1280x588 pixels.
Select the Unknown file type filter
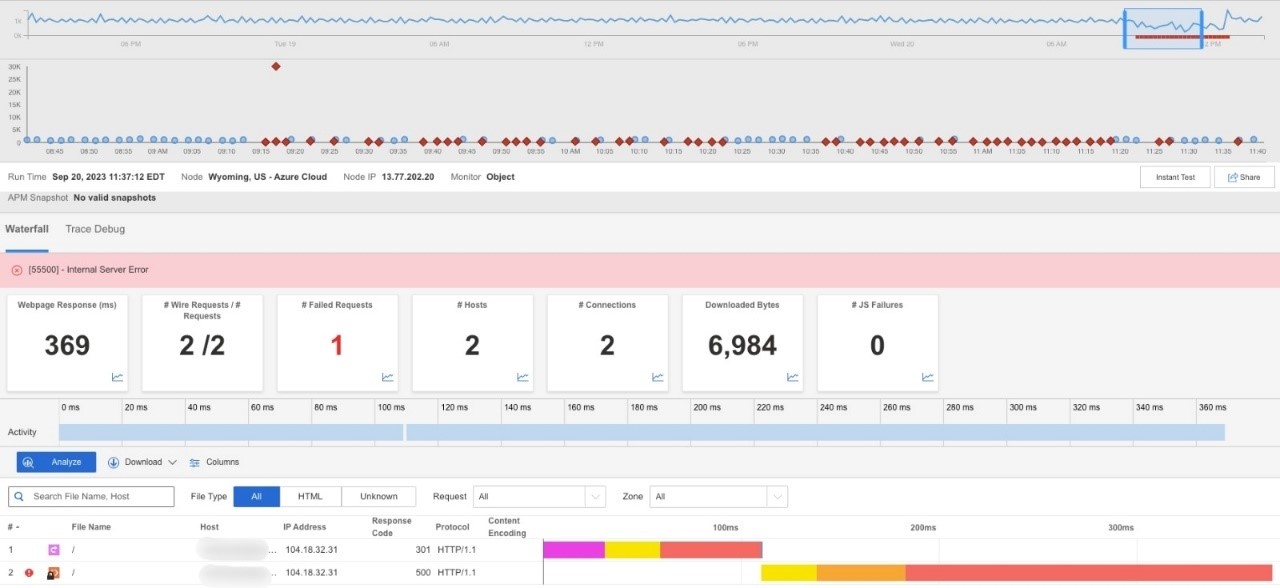[378, 495]
